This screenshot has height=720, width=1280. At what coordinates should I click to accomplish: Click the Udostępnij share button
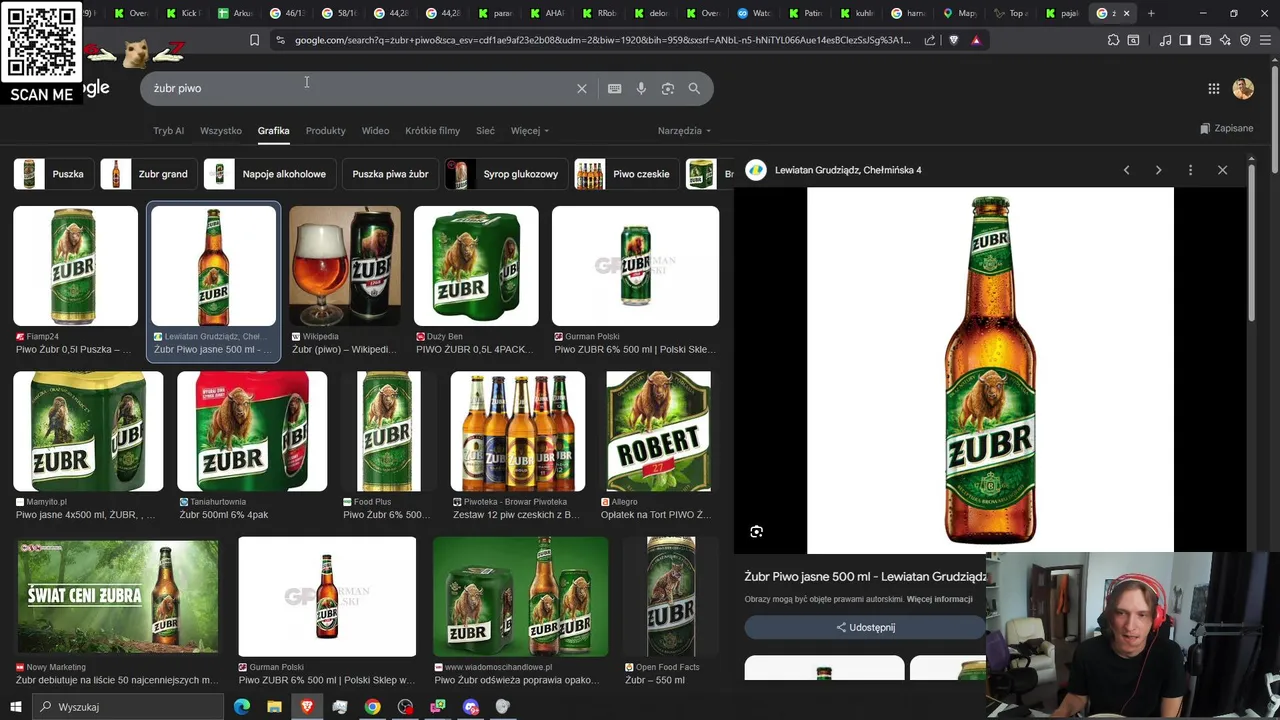click(865, 627)
